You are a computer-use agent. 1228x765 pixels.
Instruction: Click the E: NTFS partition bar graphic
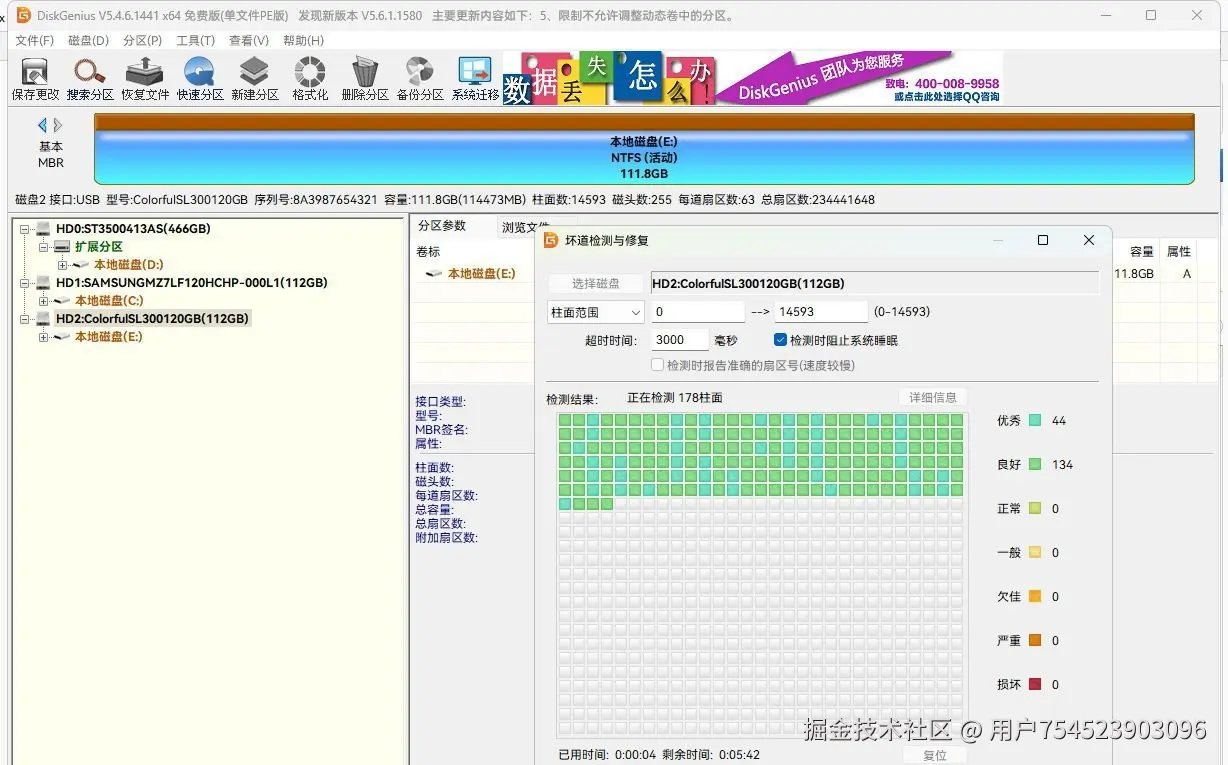(x=644, y=149)
